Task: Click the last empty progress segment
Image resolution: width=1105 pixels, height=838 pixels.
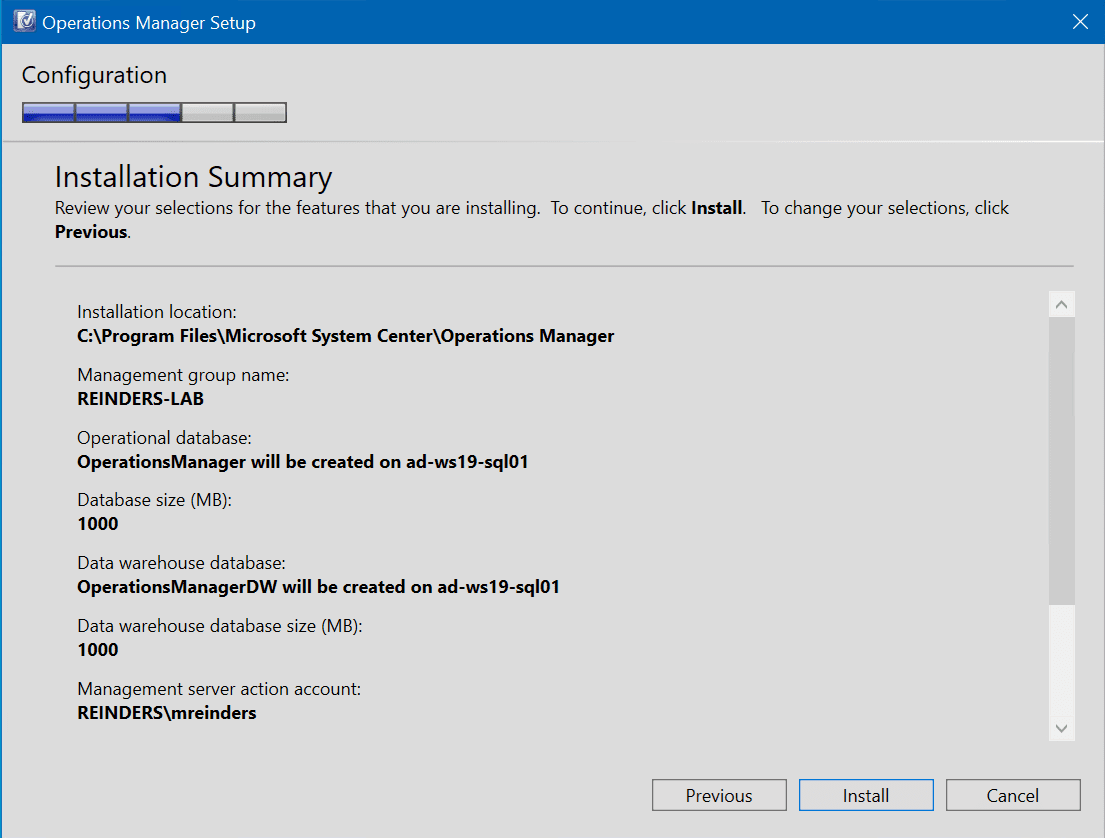Action: click(x=260, y=112)
